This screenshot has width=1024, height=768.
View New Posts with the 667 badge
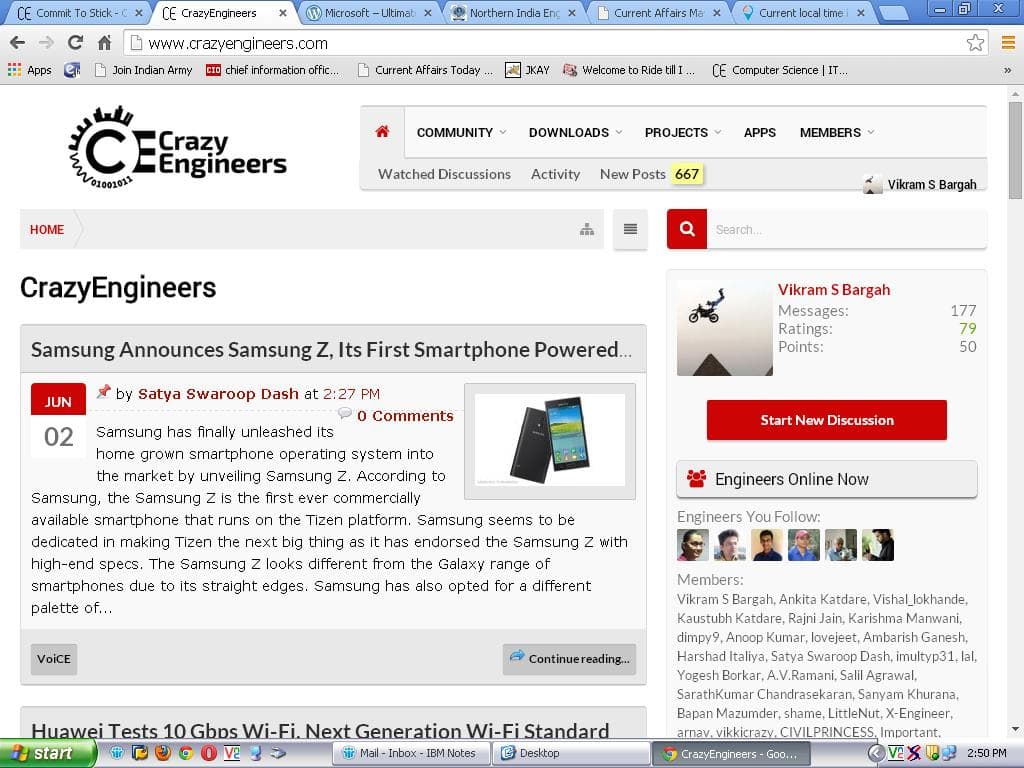point(651,174)
